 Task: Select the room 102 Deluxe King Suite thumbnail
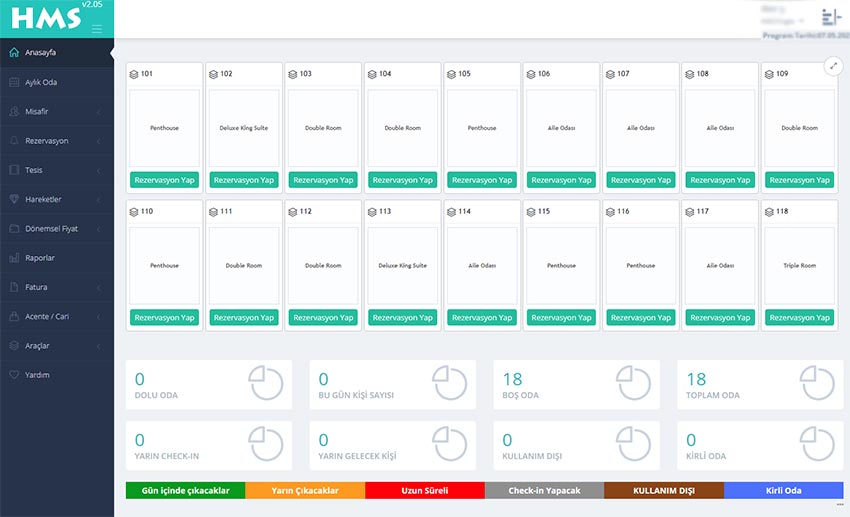[x=244, y=128]
